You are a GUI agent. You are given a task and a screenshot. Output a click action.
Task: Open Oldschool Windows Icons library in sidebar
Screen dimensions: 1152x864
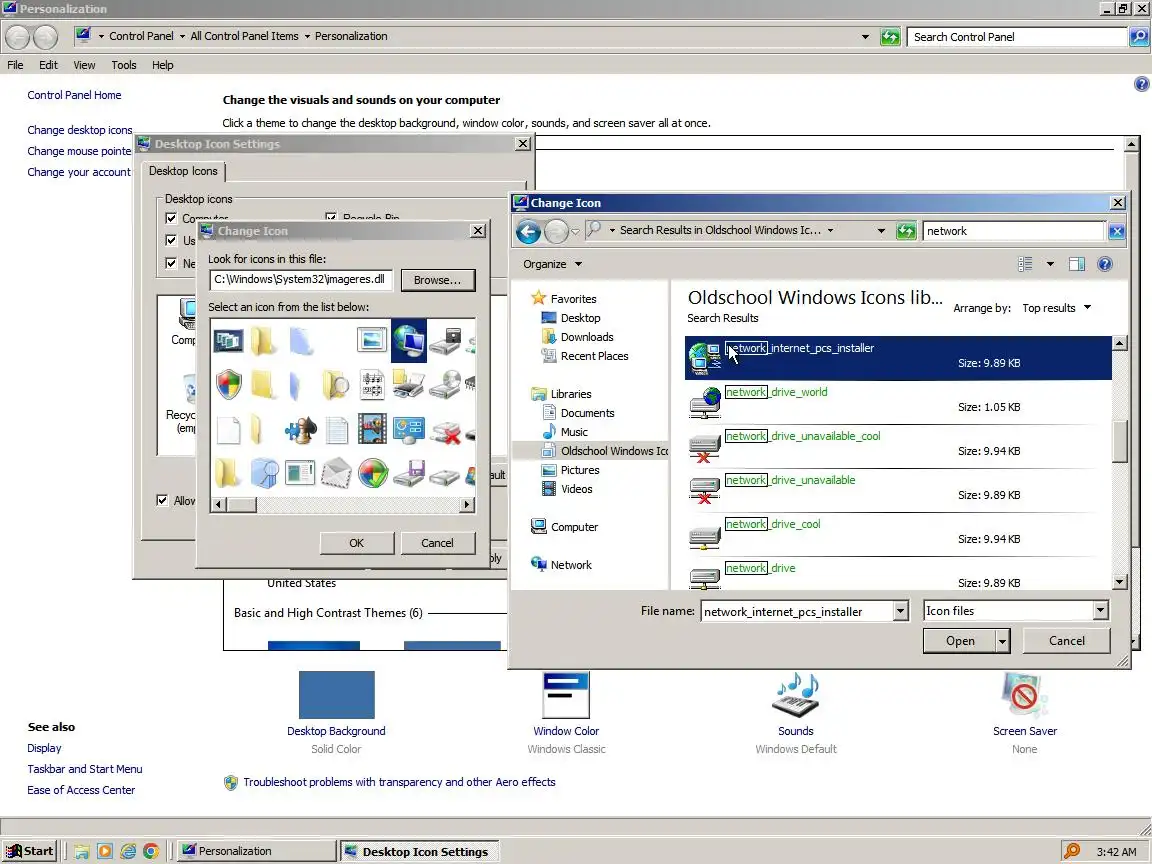click(x=604, y=451)
